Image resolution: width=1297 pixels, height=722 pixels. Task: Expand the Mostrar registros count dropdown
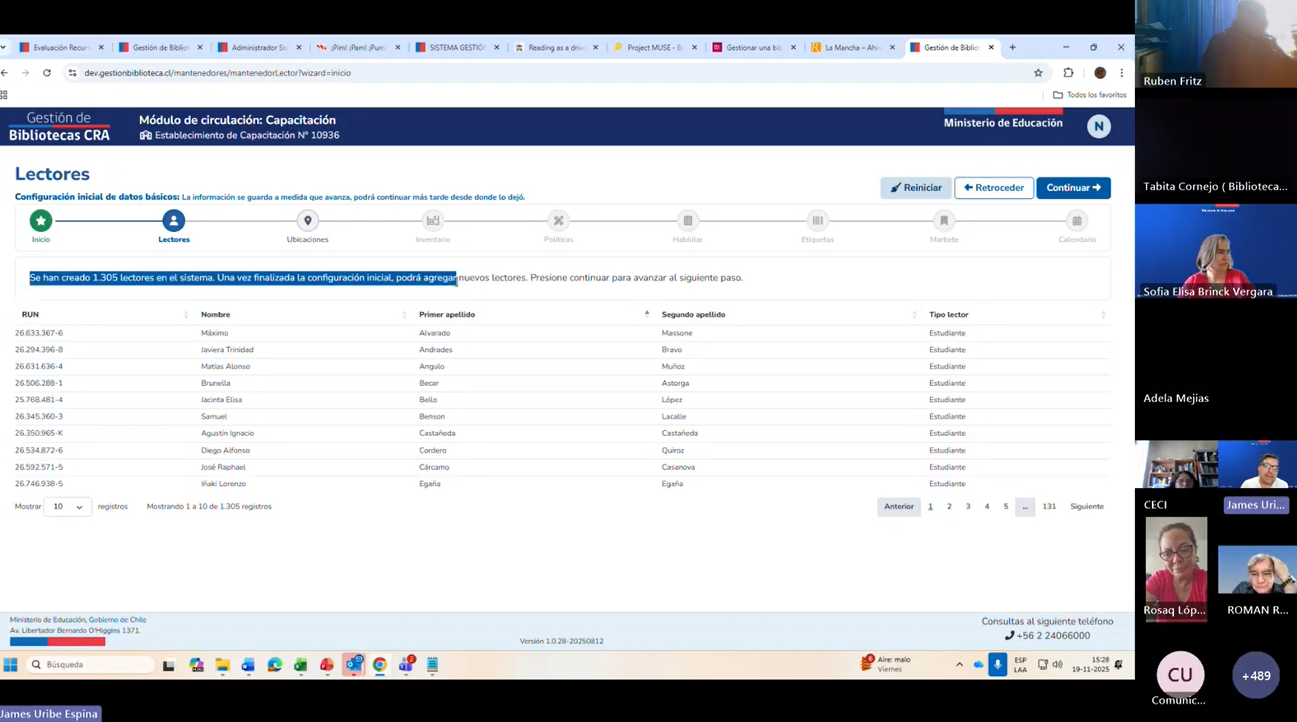[x=67, y=507]
